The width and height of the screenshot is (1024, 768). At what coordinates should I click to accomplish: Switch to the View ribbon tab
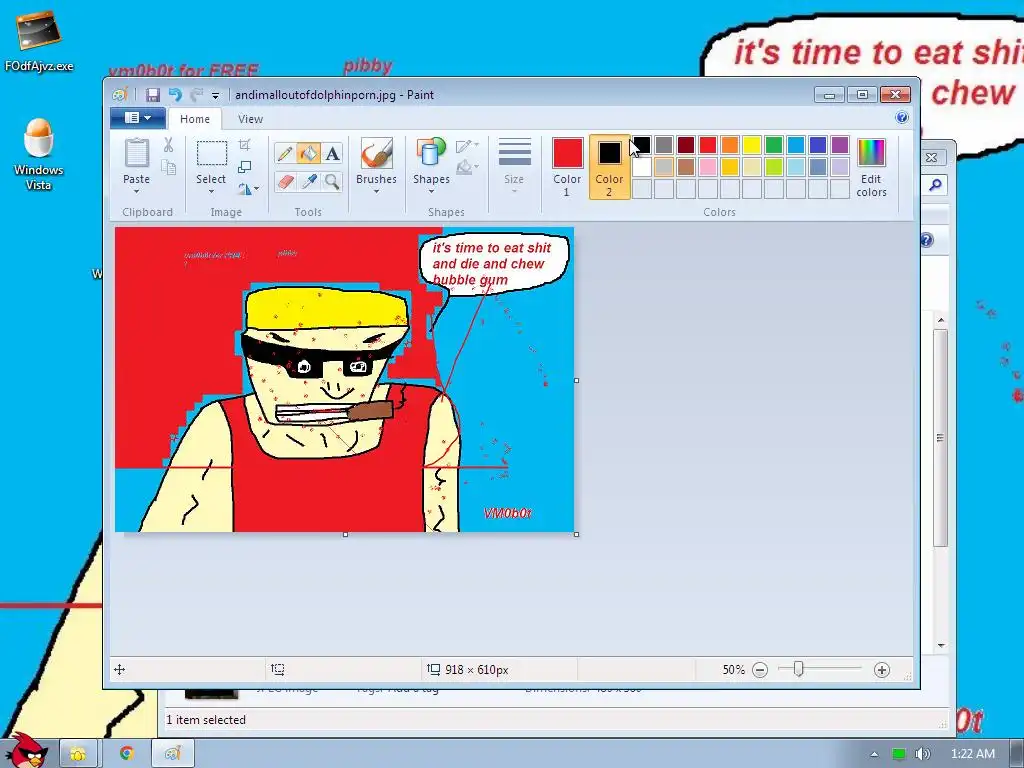click(x=250, y=119)
